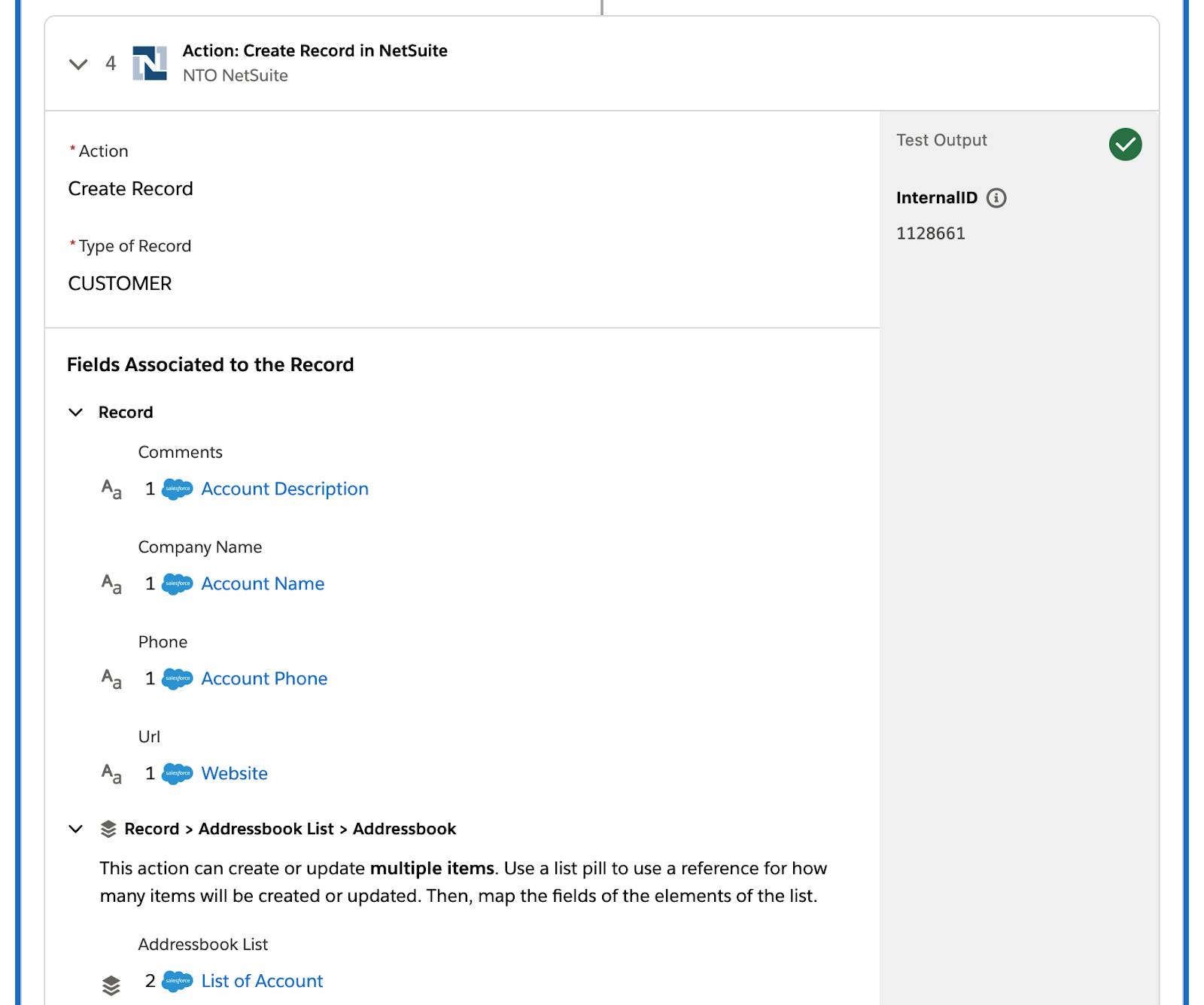Viewport: 1204px width, 1005px height.
Task: Click the Create Record action field
Action: (x=130, y=189)
